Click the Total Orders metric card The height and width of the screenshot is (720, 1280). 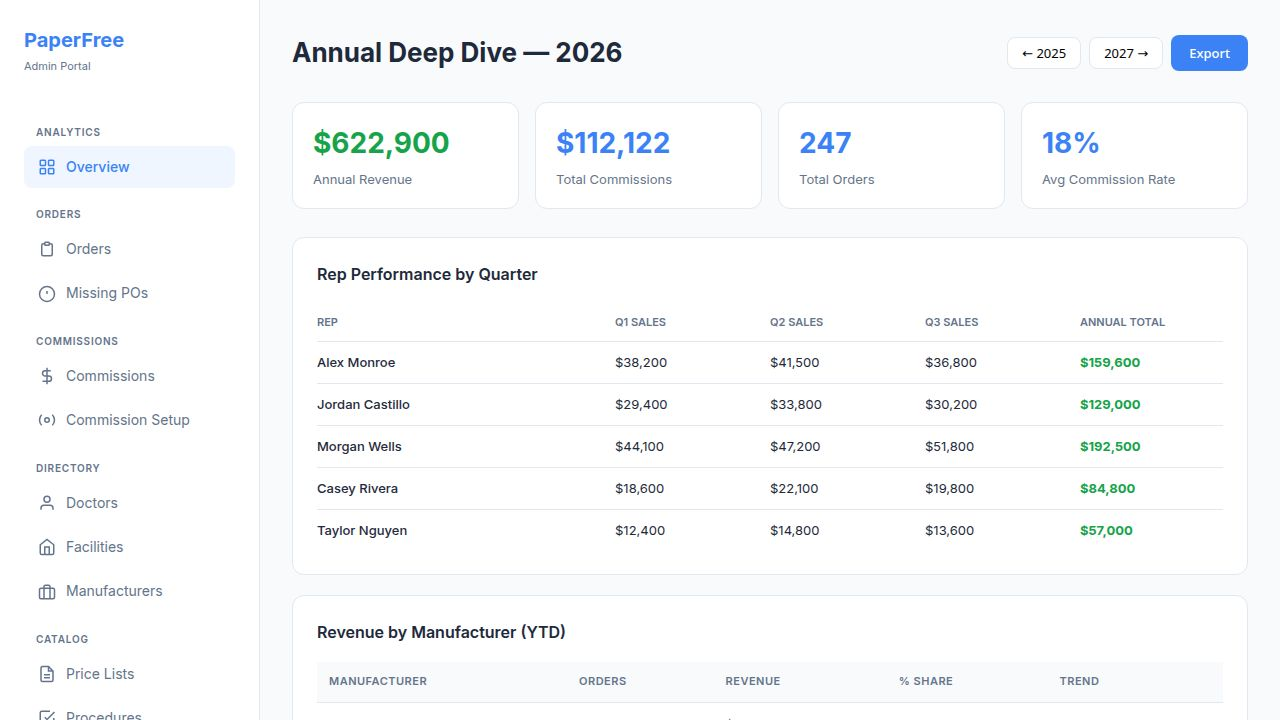click(x=891, y=155)
